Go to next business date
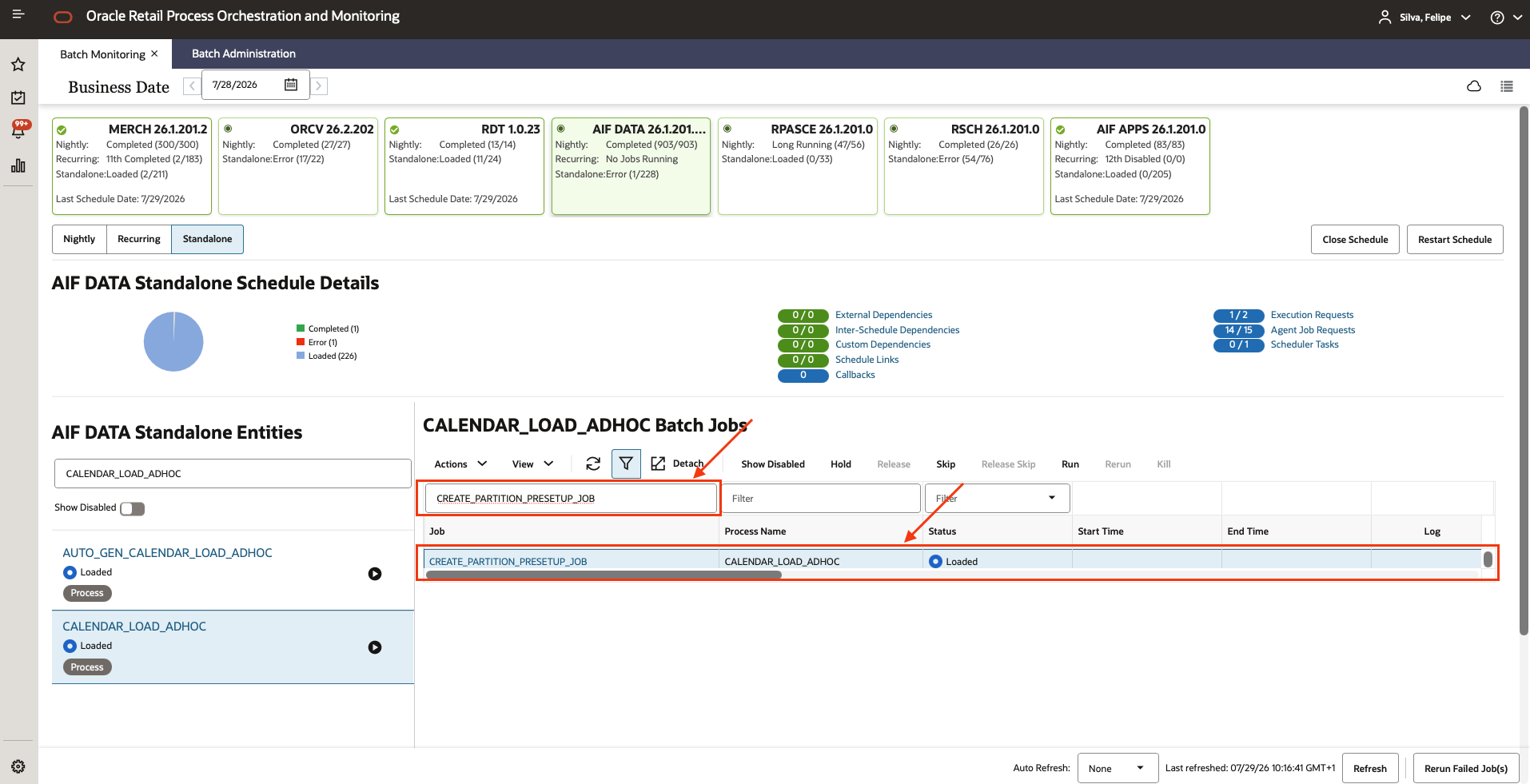This screenshot has height=784, width=1530. click(319, 86)
